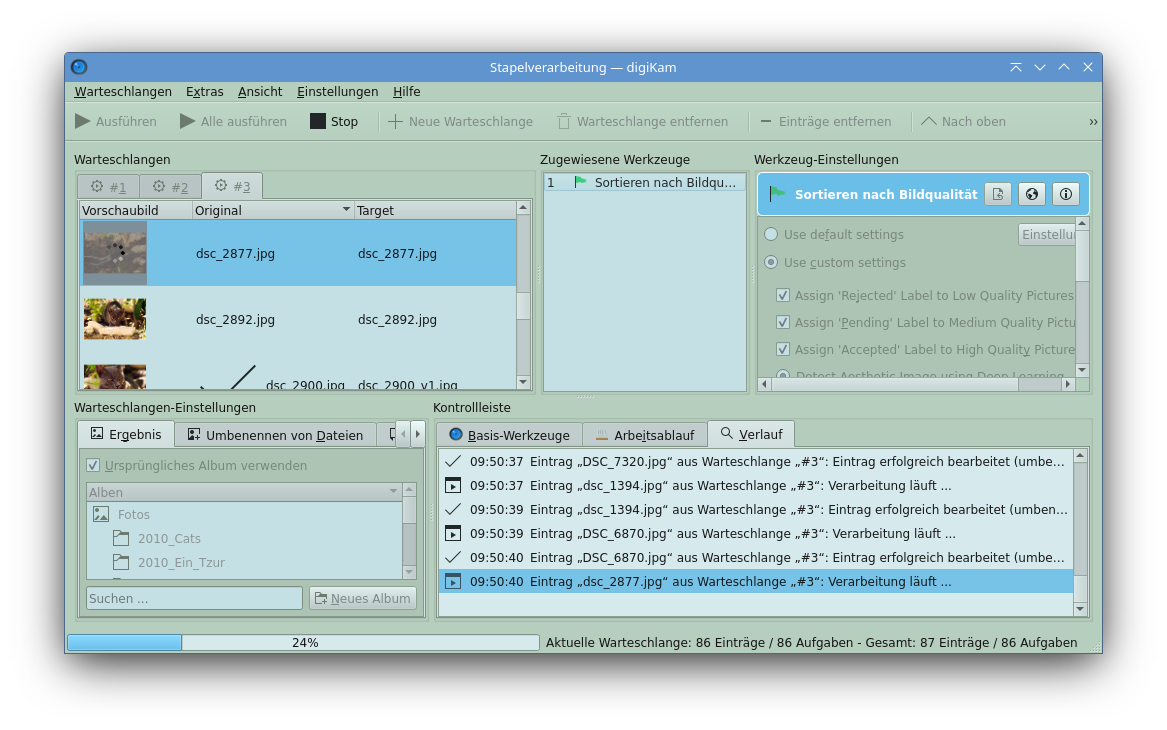Select Use custom settings radio button

(771, 262)
